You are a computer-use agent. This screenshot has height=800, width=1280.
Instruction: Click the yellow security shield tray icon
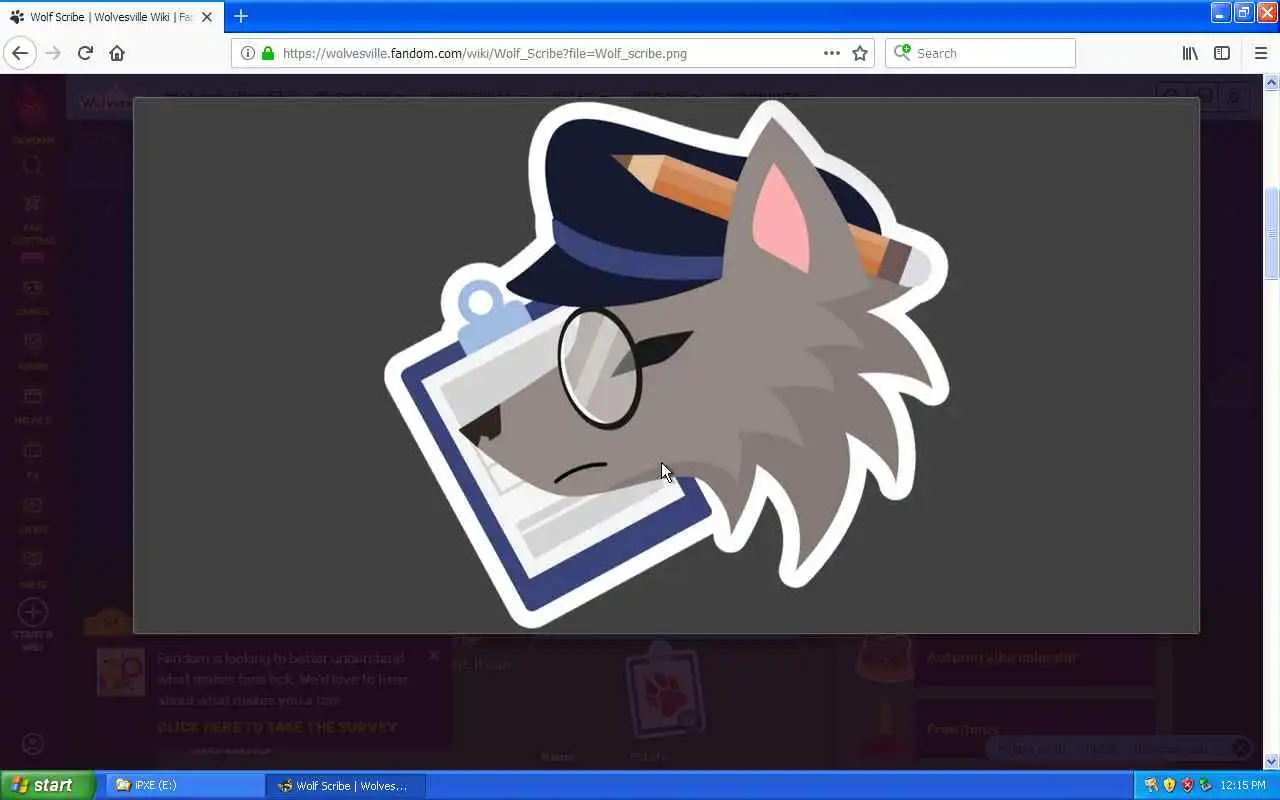1169,785
